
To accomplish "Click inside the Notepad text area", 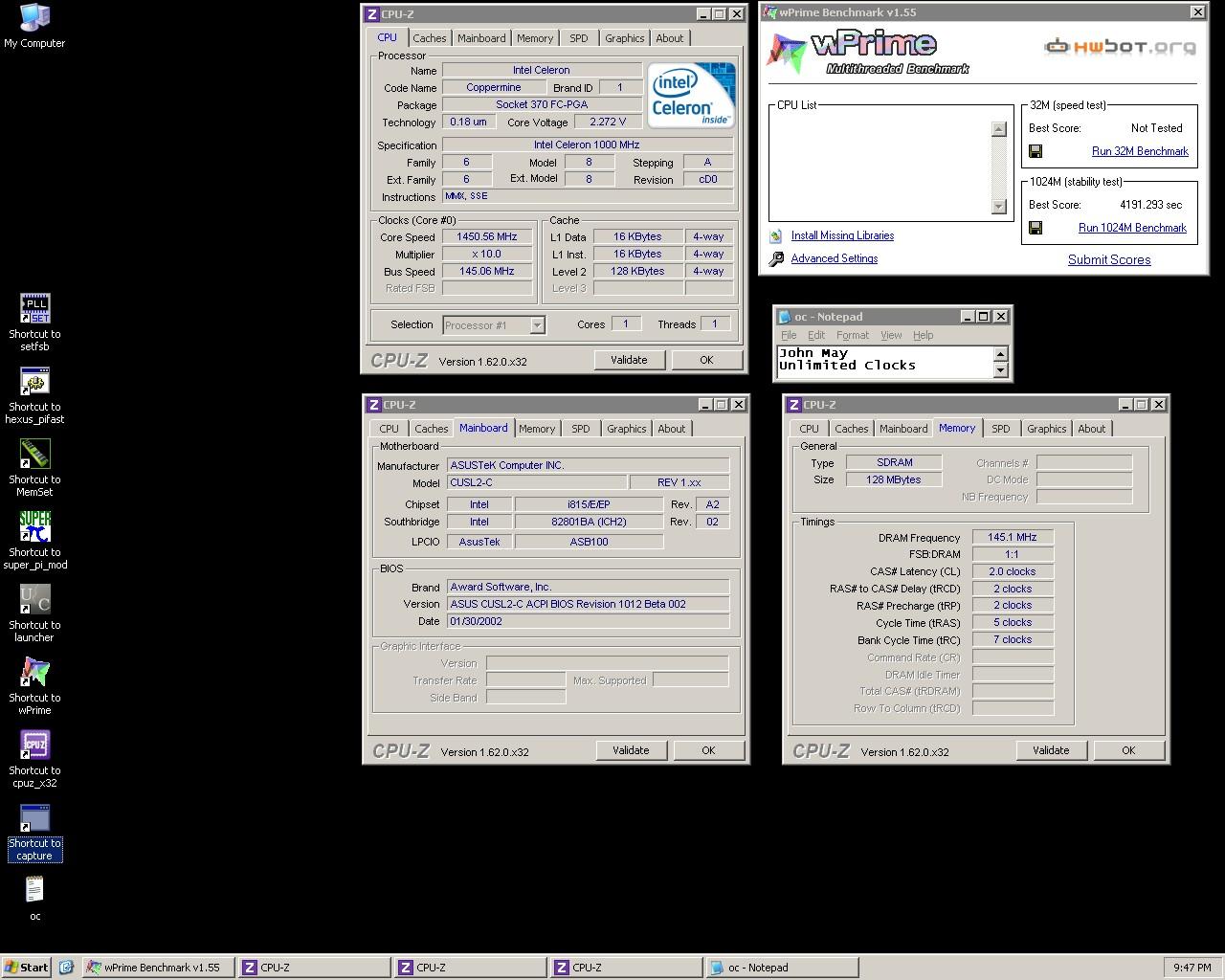I will (884, 362).
